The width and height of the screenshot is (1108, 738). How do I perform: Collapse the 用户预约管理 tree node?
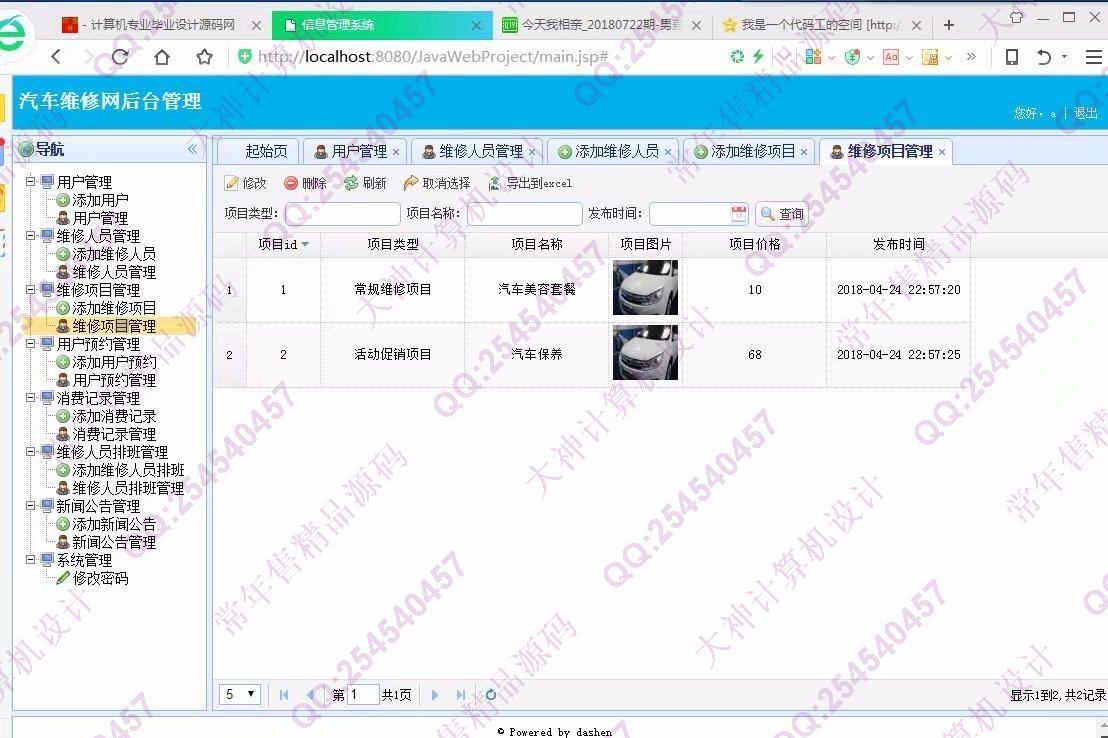31,344
